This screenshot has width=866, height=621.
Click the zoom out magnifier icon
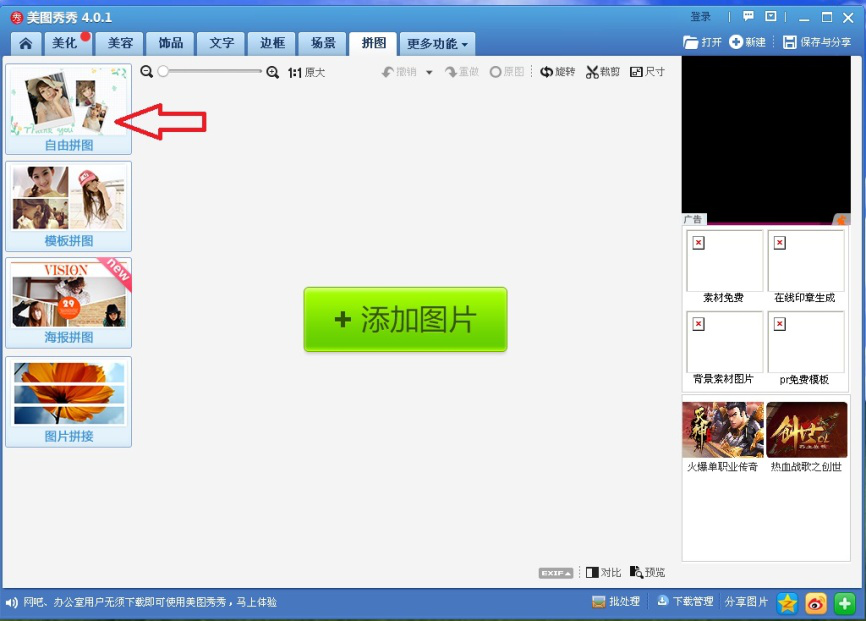146,72
